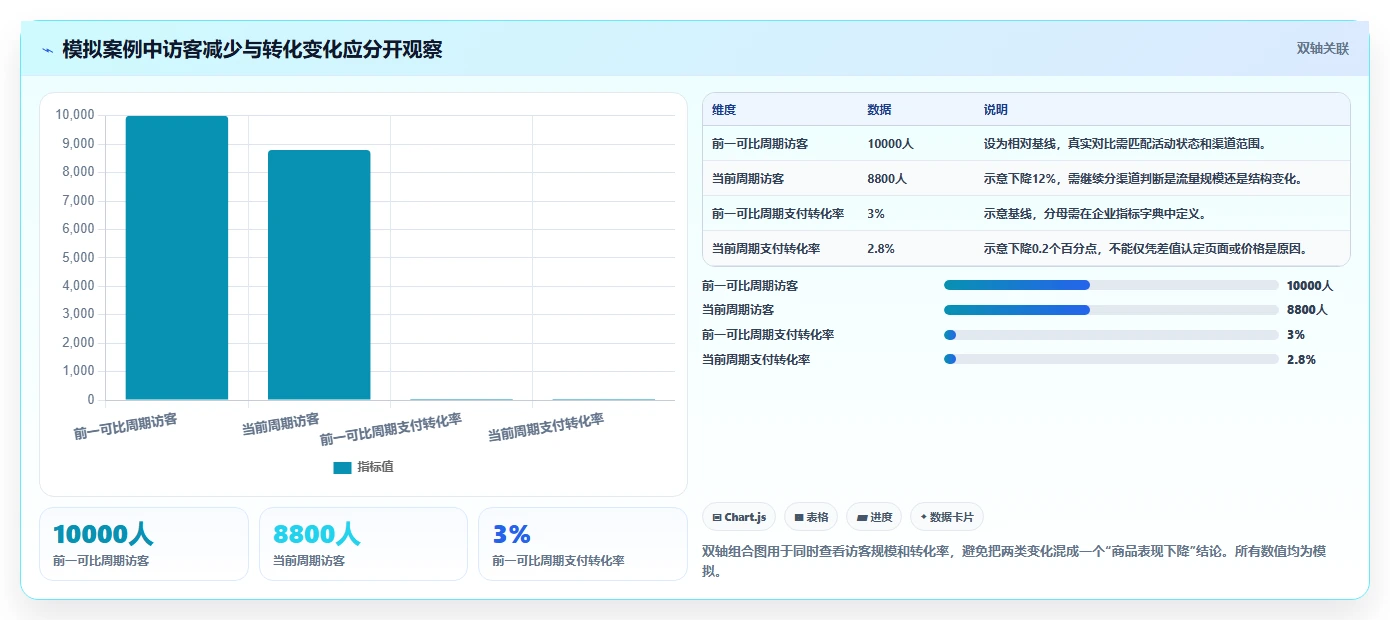
Task: Click table cell 前一可比周期支付转化率
Action: tap(778, 214)
